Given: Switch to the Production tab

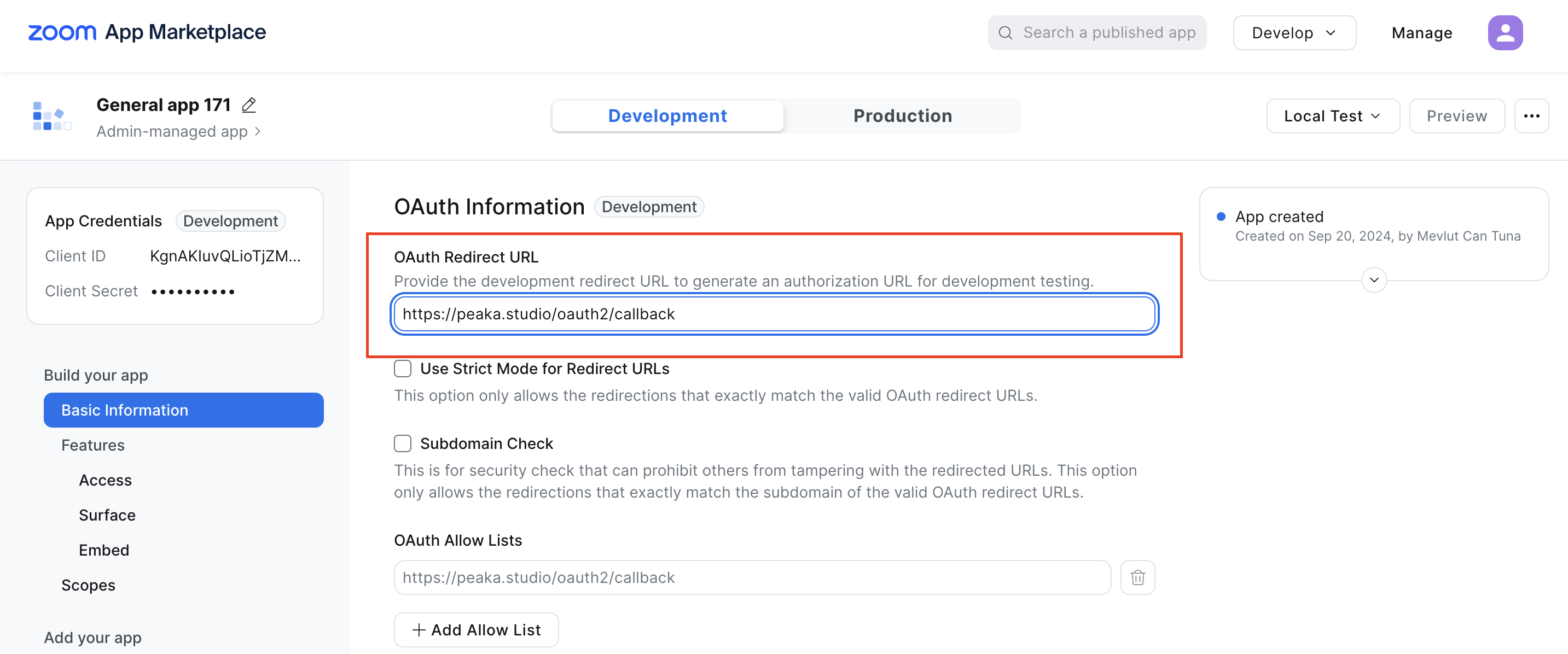Looking at the screenshot, I should tap(902, 115).
